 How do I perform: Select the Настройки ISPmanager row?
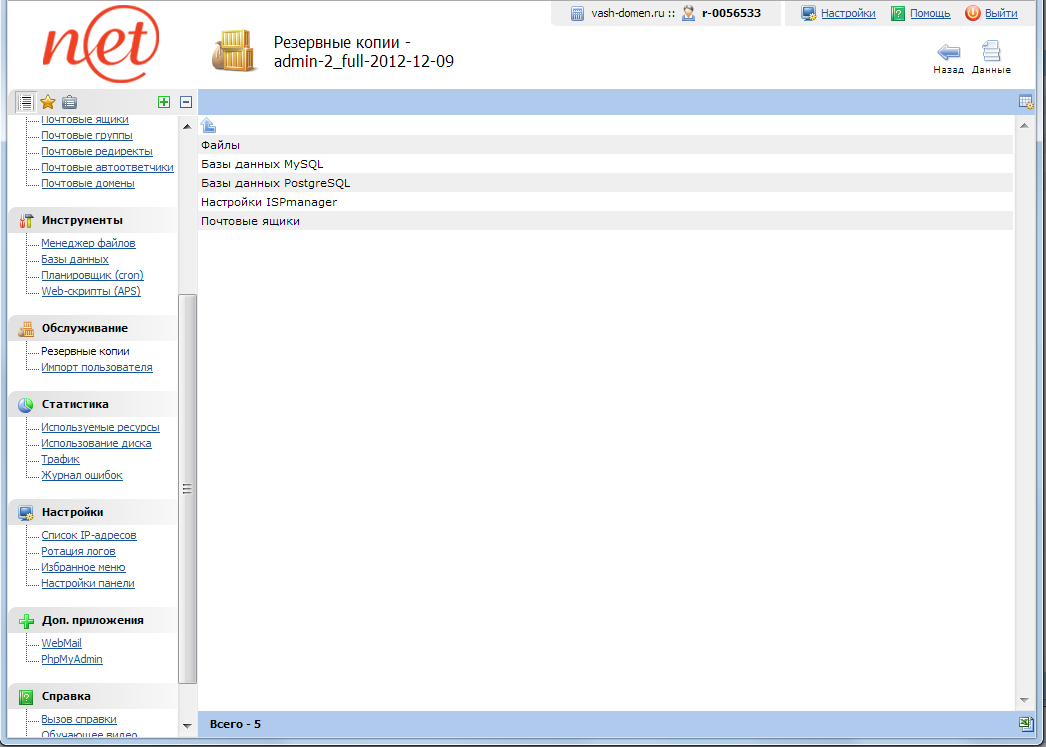click(x=269, y=202)
